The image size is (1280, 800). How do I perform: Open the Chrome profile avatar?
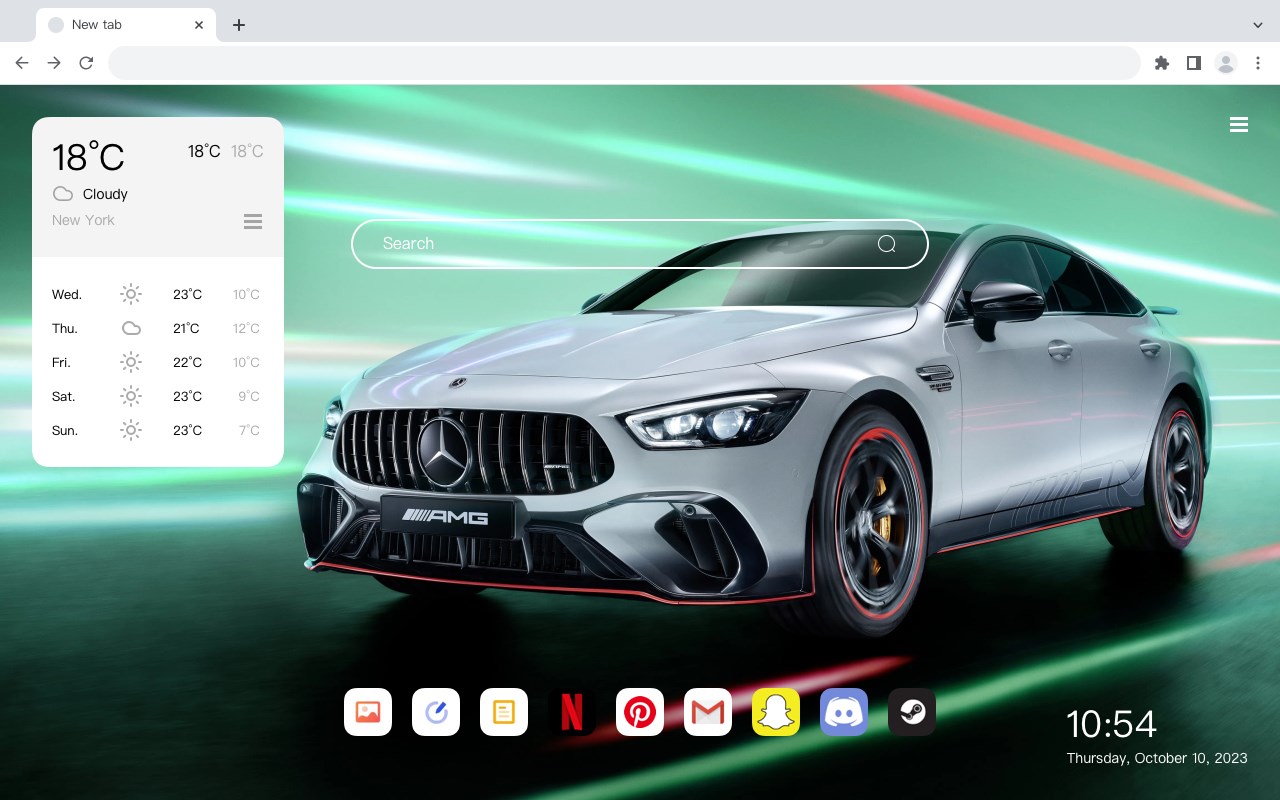point(1226,63)
